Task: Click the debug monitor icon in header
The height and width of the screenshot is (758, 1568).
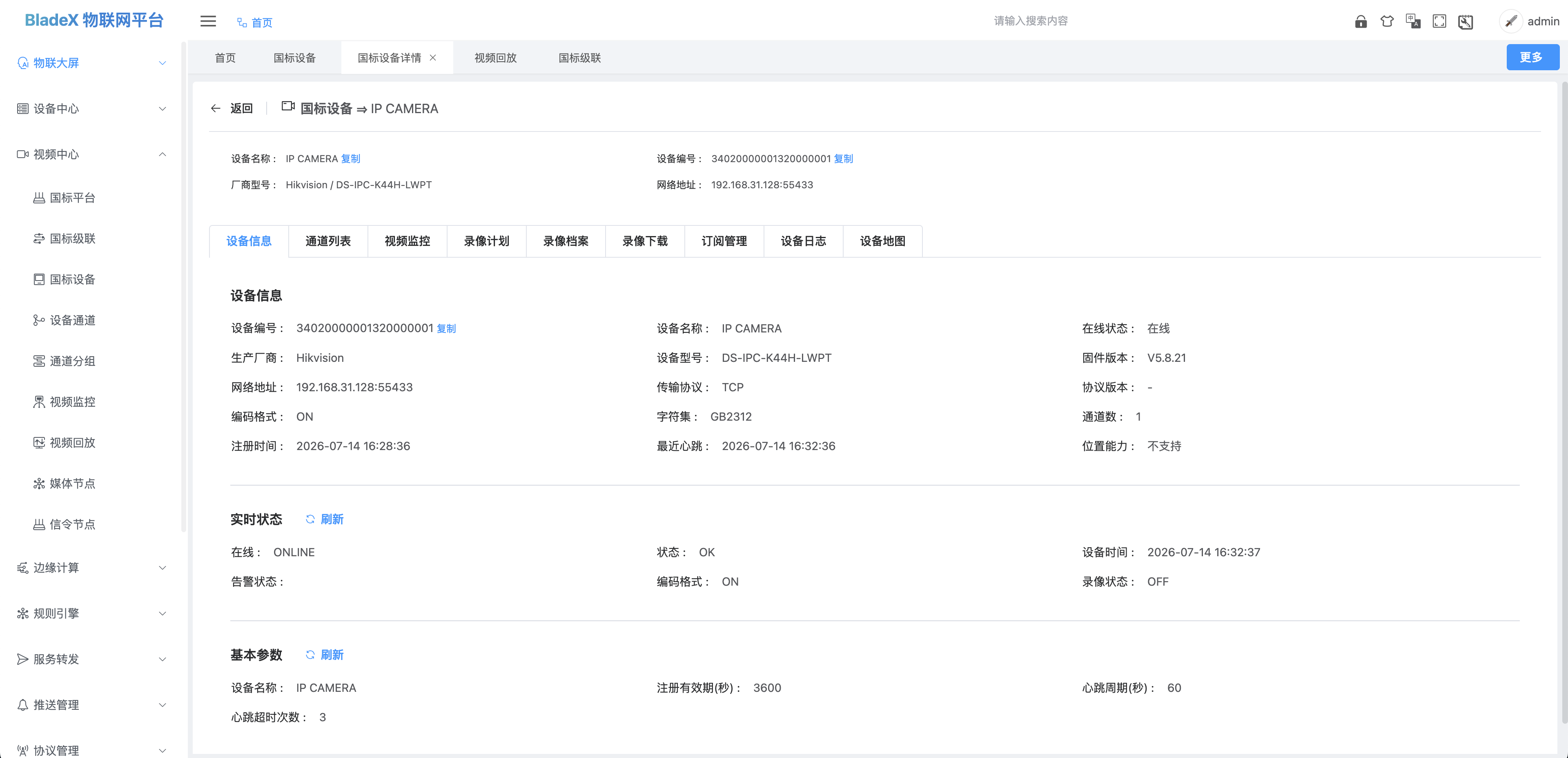Action: (1466, 22)
